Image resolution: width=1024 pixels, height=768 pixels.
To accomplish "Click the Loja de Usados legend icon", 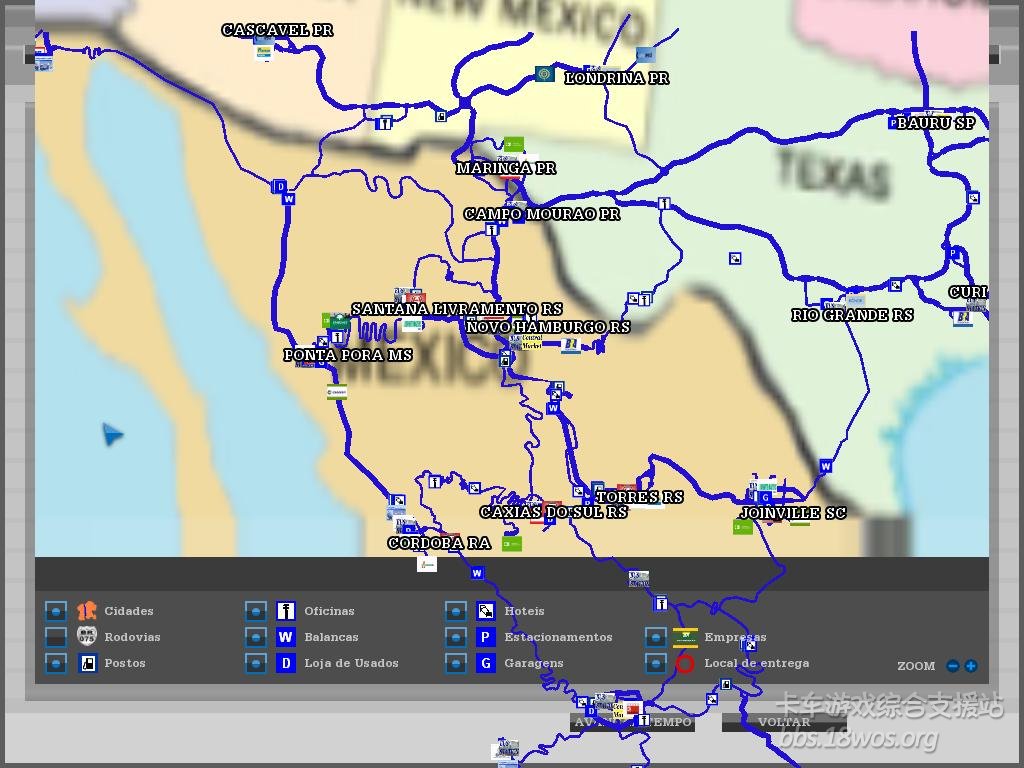I will 286,663.
